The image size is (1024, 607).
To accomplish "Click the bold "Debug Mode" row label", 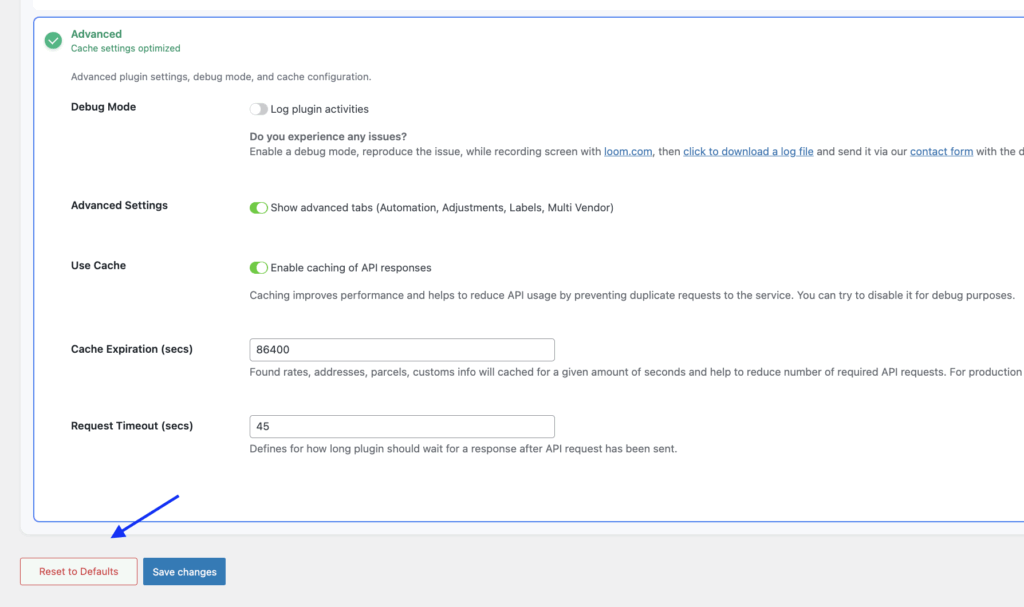I will [103, 107].
